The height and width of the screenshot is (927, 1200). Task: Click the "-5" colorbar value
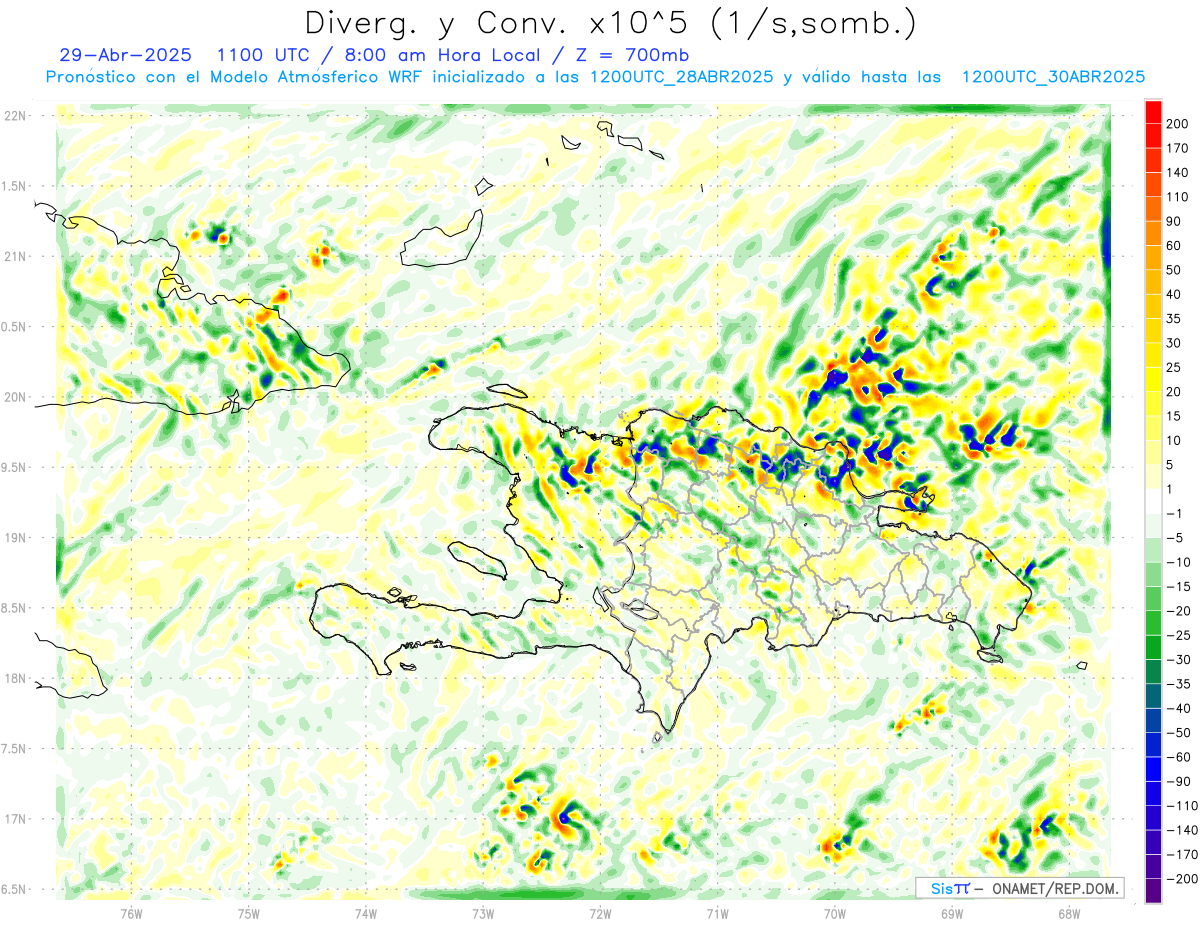(x=1176, y=537)
